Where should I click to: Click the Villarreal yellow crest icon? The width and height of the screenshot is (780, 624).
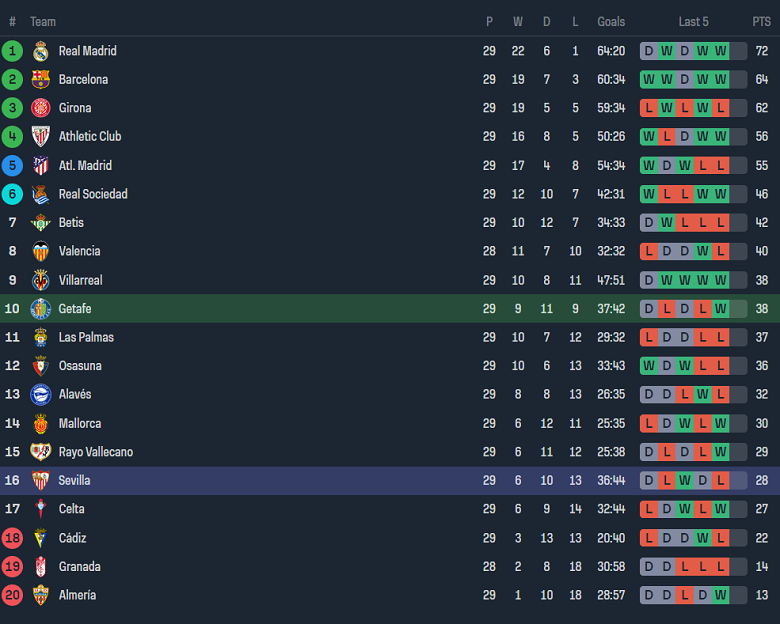point(40,280)
